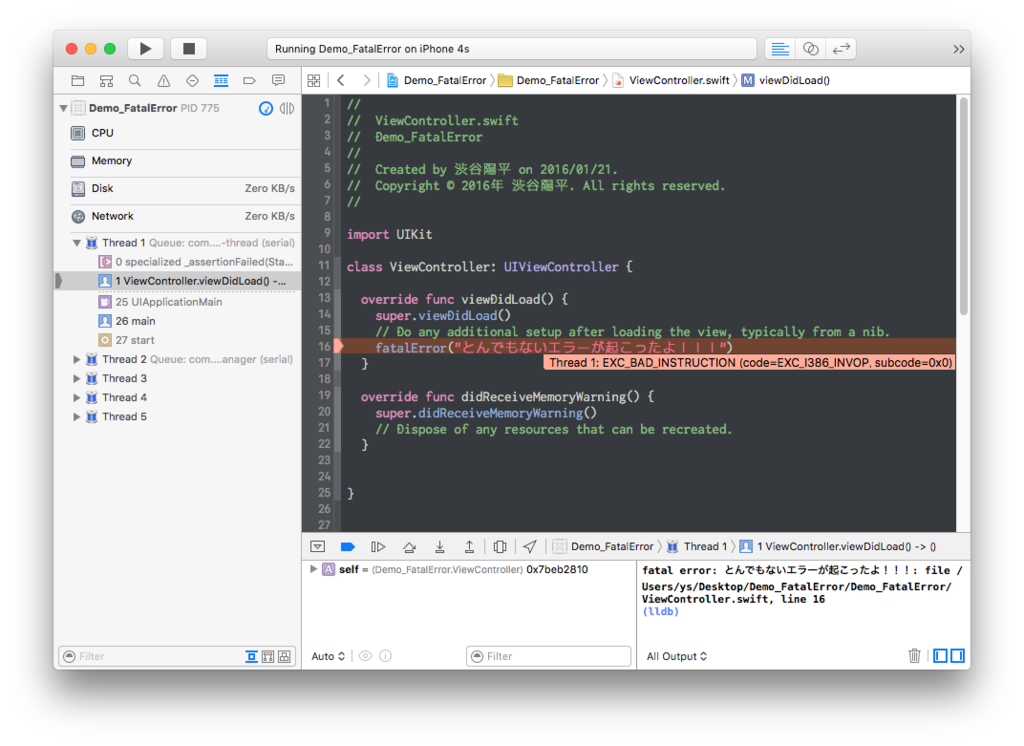This screenshot has width=1024, height=746.
Task: Open the Assistant editor
Action: coord(810,49)
